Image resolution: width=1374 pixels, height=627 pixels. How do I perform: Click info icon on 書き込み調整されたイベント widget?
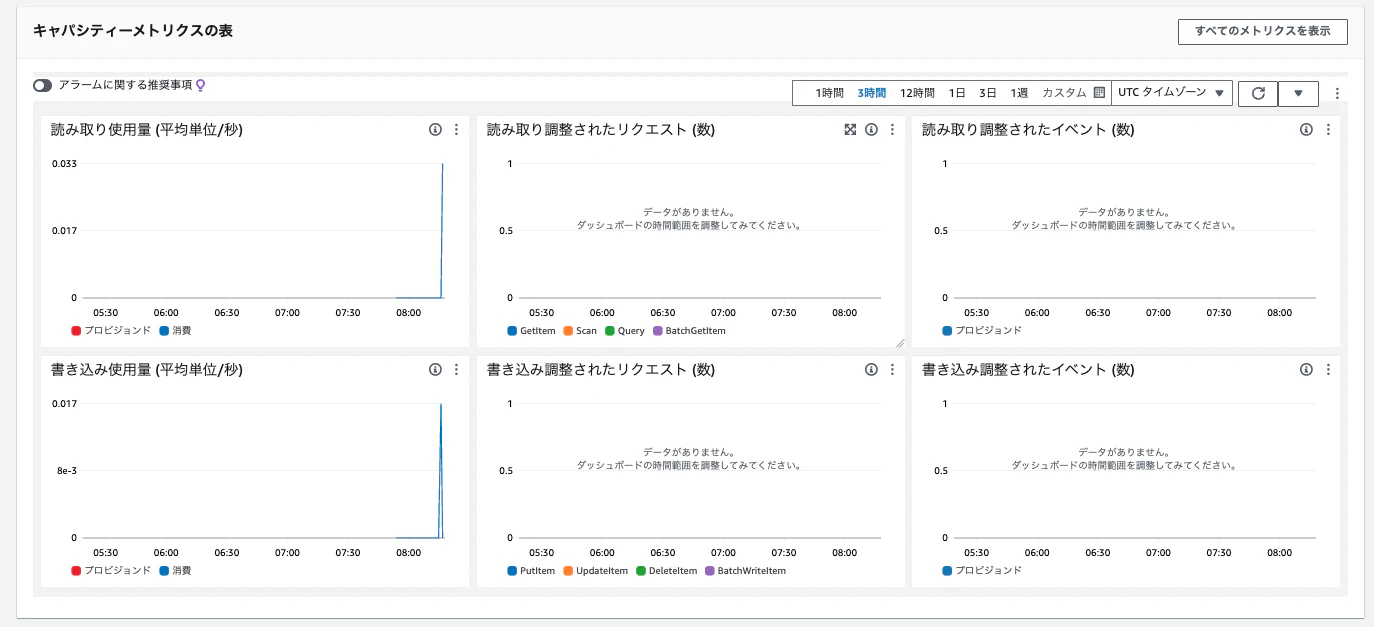pyautogui.click(x=1306, y=369)
